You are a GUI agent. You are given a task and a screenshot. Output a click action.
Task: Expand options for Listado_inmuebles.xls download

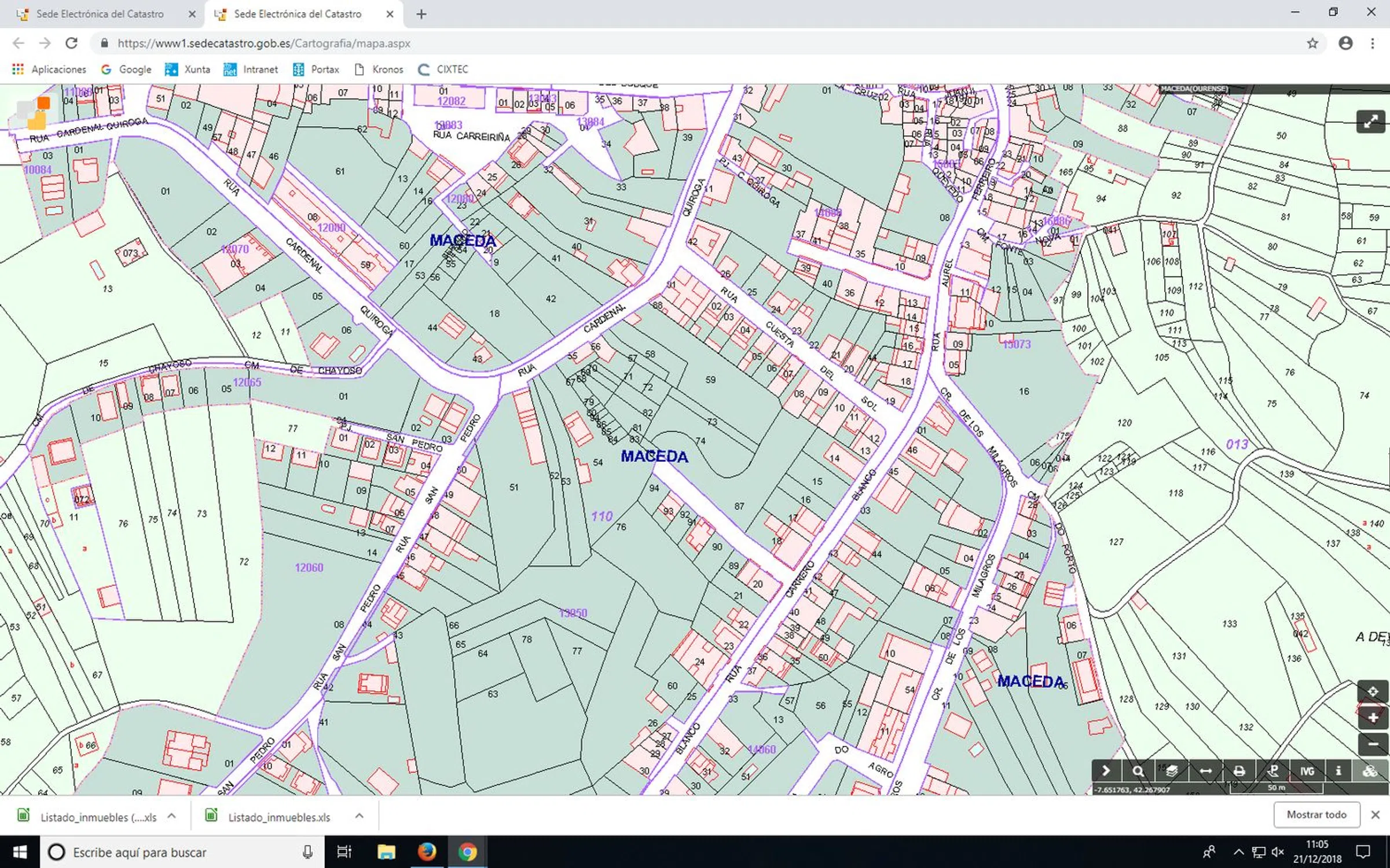pos(359,816)
